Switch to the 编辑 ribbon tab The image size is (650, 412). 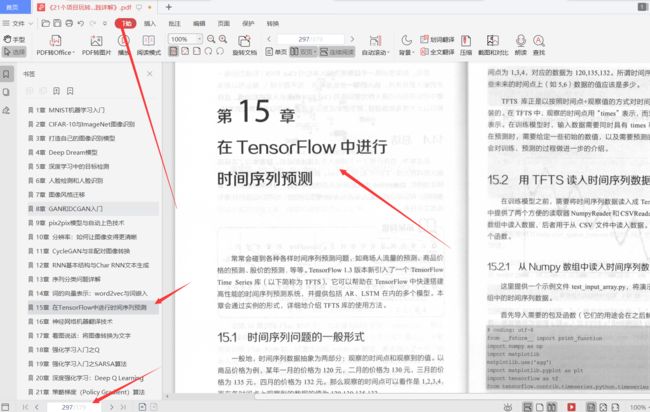199,24
